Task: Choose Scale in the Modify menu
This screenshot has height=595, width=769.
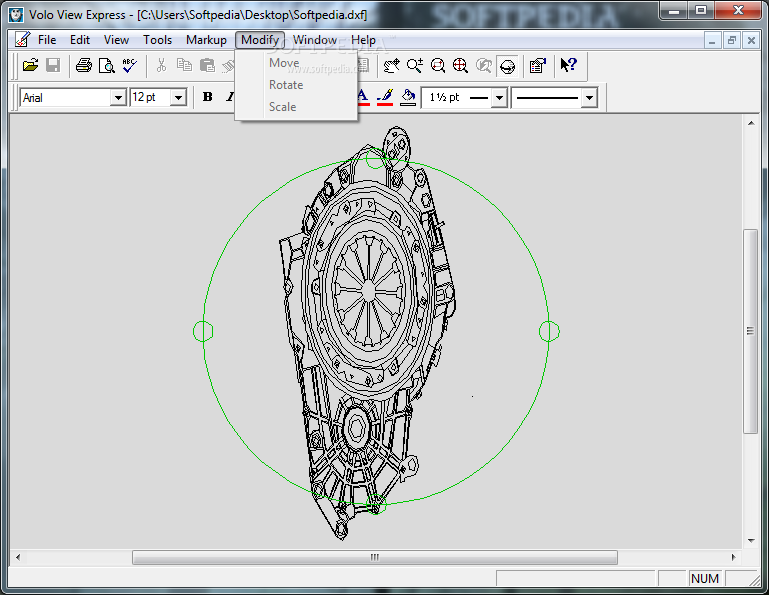Action: point(296,107)
